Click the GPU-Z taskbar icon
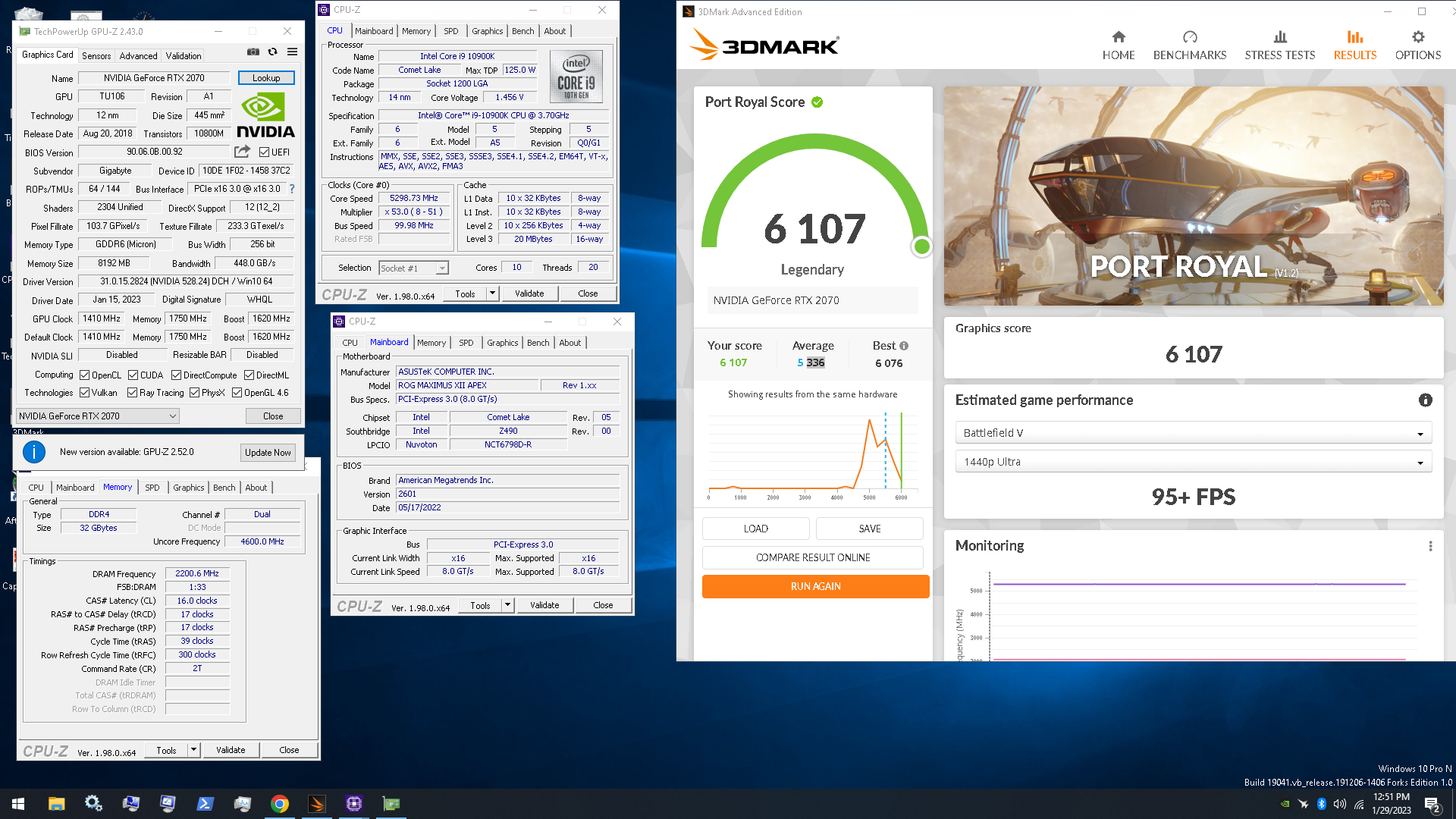This screenshot has height=819, width=1456. pos(391,804)
